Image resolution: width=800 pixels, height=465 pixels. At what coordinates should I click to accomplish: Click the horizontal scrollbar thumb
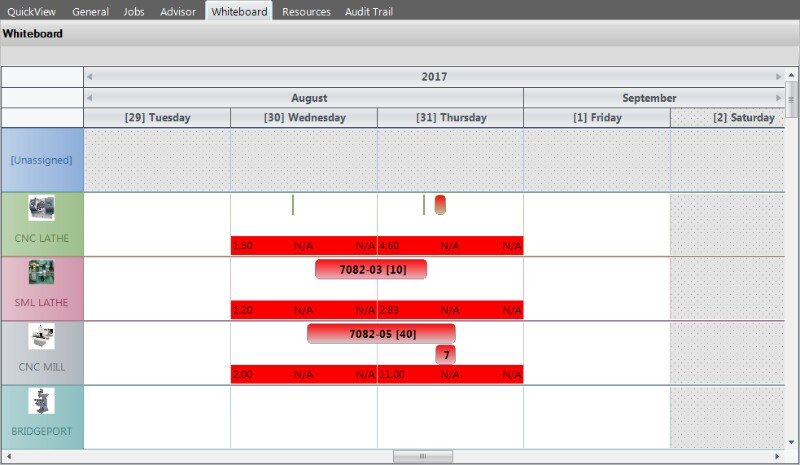(422, 456)
